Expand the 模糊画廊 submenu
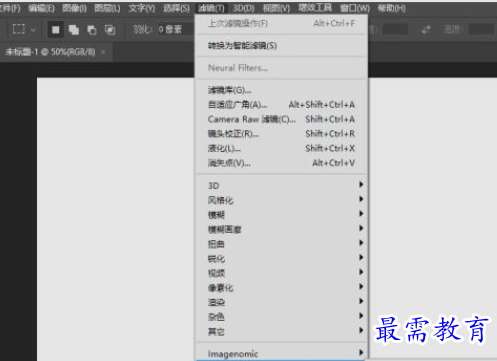This screenshot has height=361, width=497. point(281,229)
